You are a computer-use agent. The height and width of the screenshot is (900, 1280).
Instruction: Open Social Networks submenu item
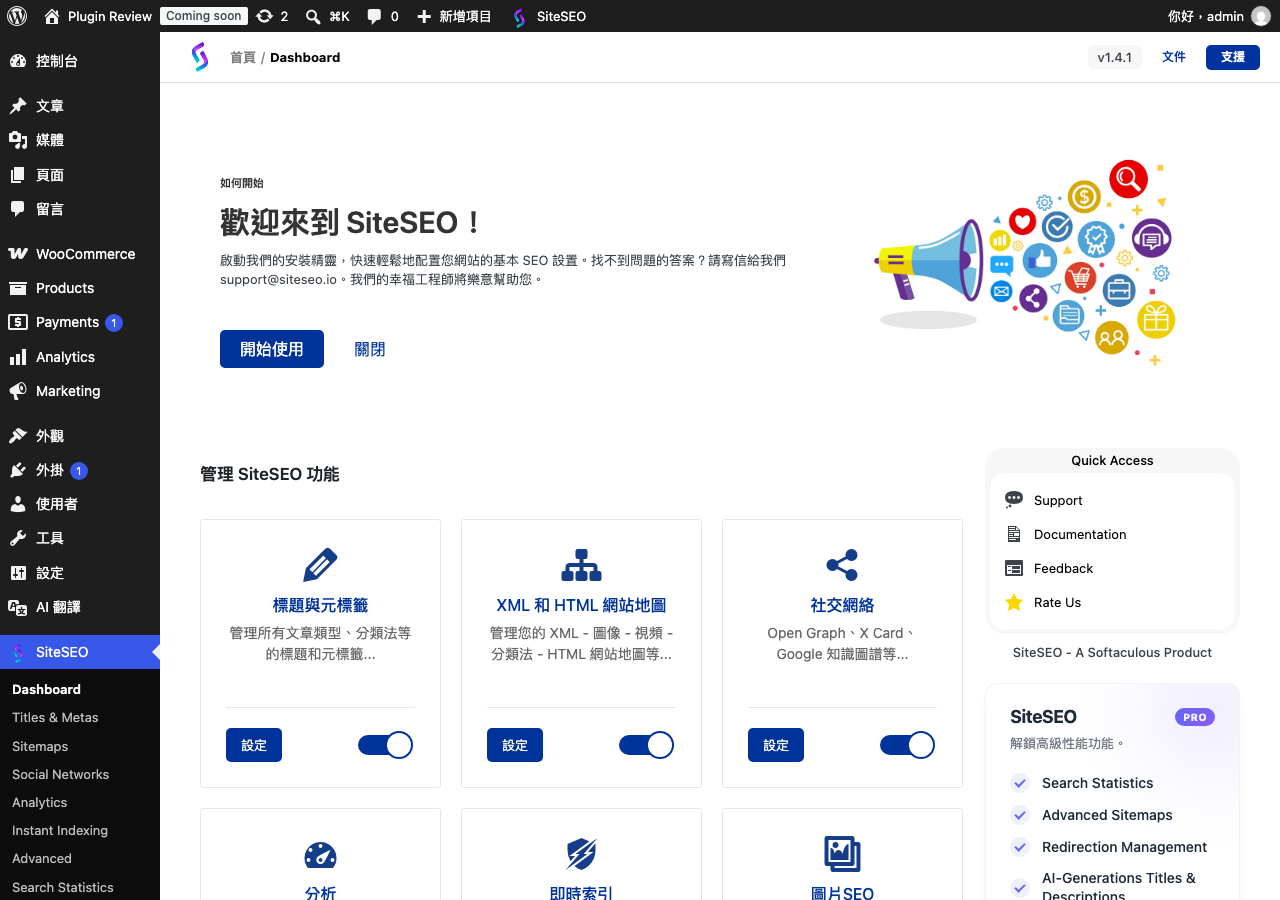click(x=60, y=774)
